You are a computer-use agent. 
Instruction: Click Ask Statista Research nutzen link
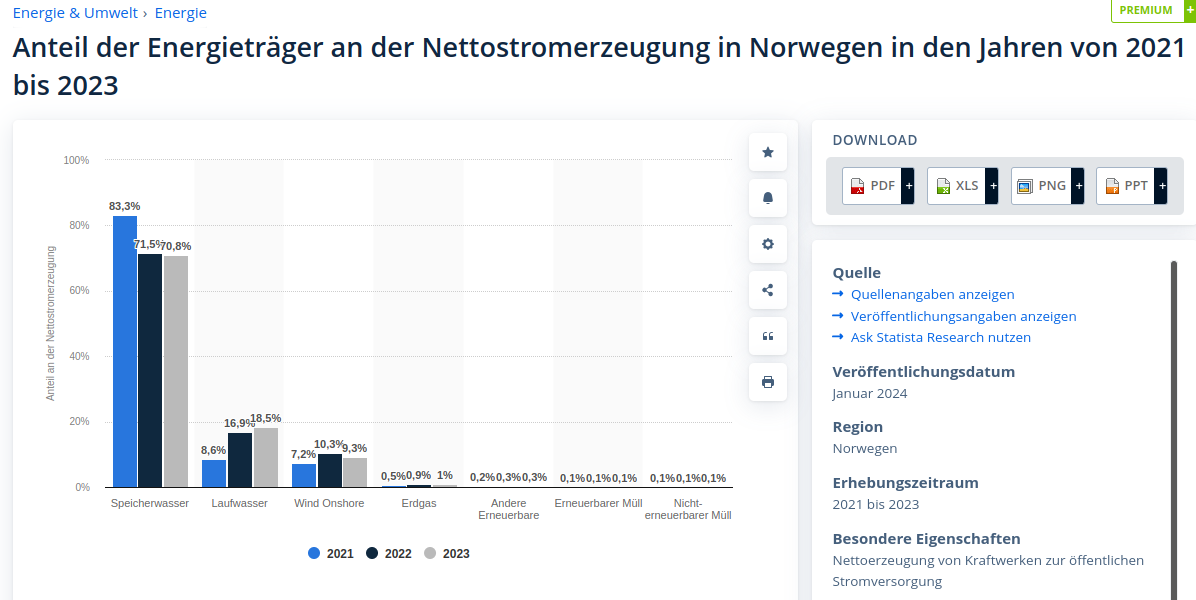[940, 337]
